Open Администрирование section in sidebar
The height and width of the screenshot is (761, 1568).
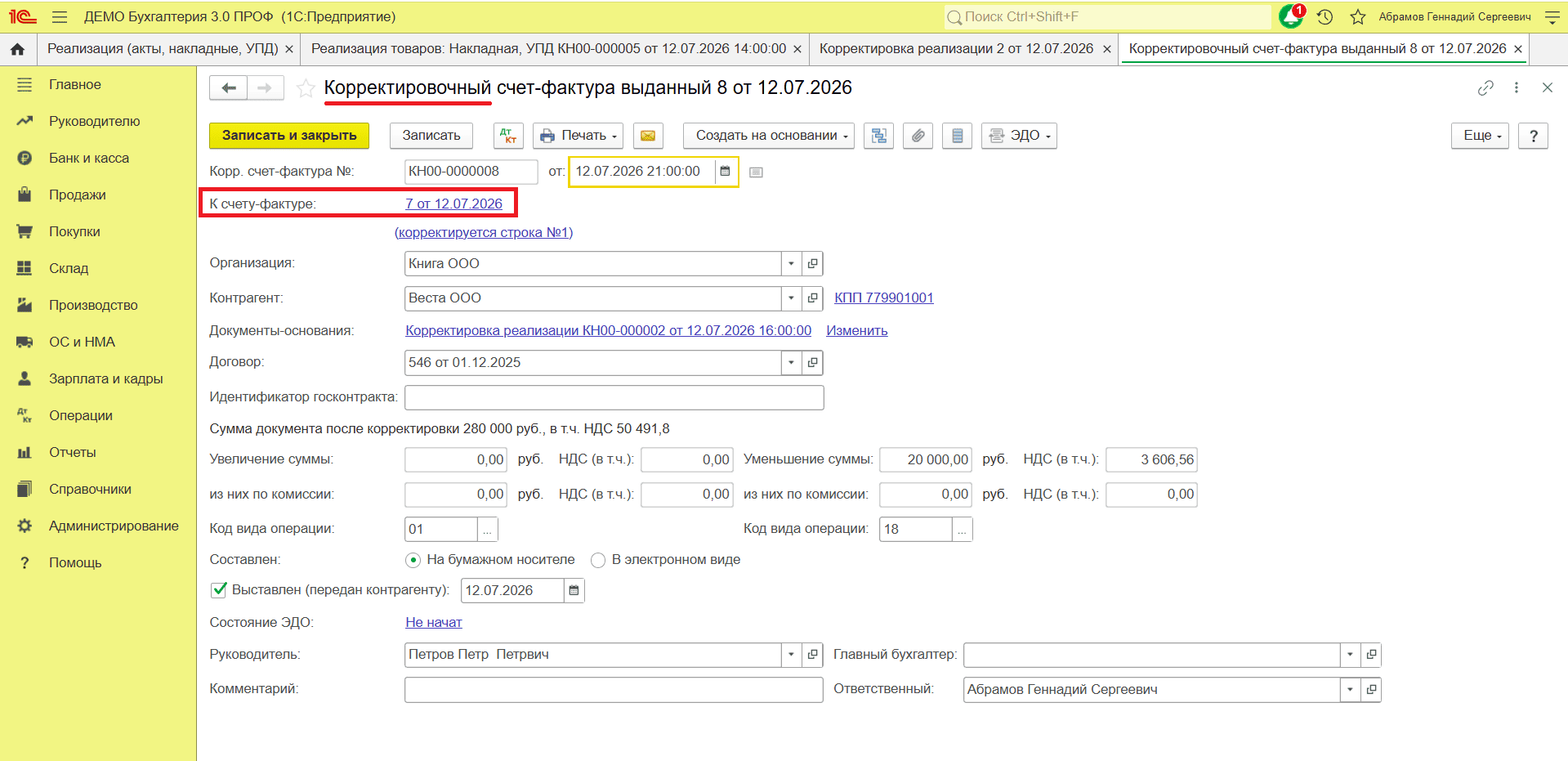point(114,526)
